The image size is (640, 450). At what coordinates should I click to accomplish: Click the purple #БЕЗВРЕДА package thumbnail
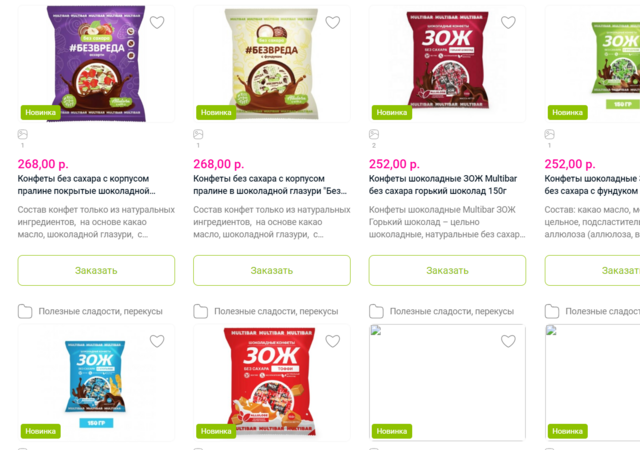(96, 63)
